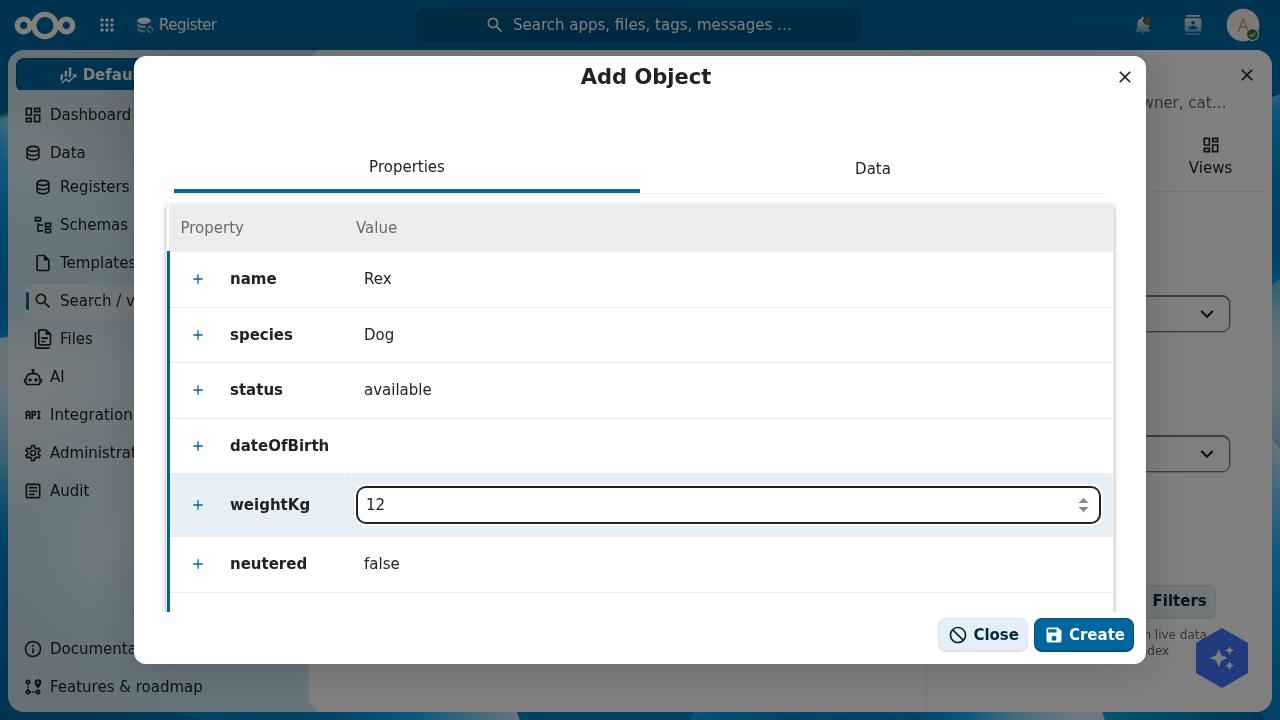Click the Search magnifier sidebar icon
1280x720 pixels.
tap(43, 301)
